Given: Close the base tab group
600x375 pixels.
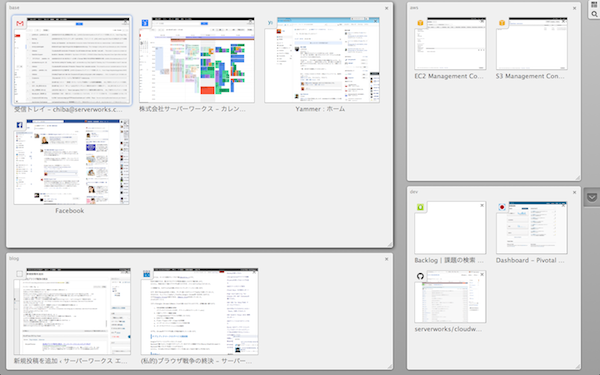Looking at the screenshot, I should pyautogui.click(x=386, y=8).
